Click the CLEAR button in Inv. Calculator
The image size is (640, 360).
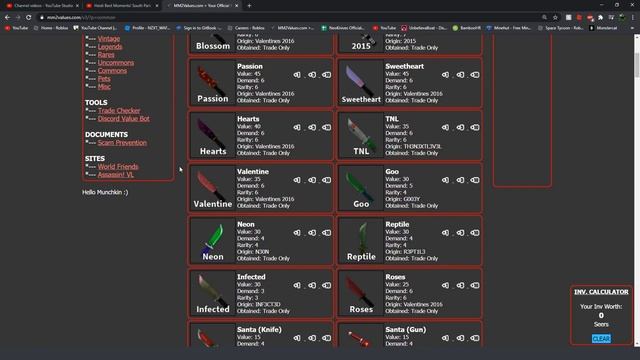tap(601, 339)
